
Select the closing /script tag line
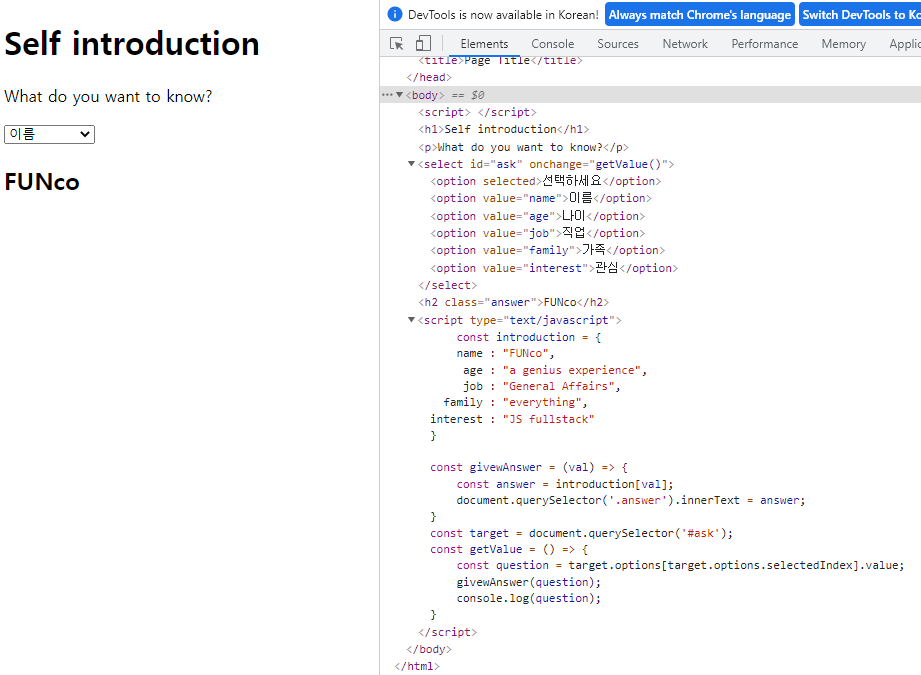click(448, 632)
